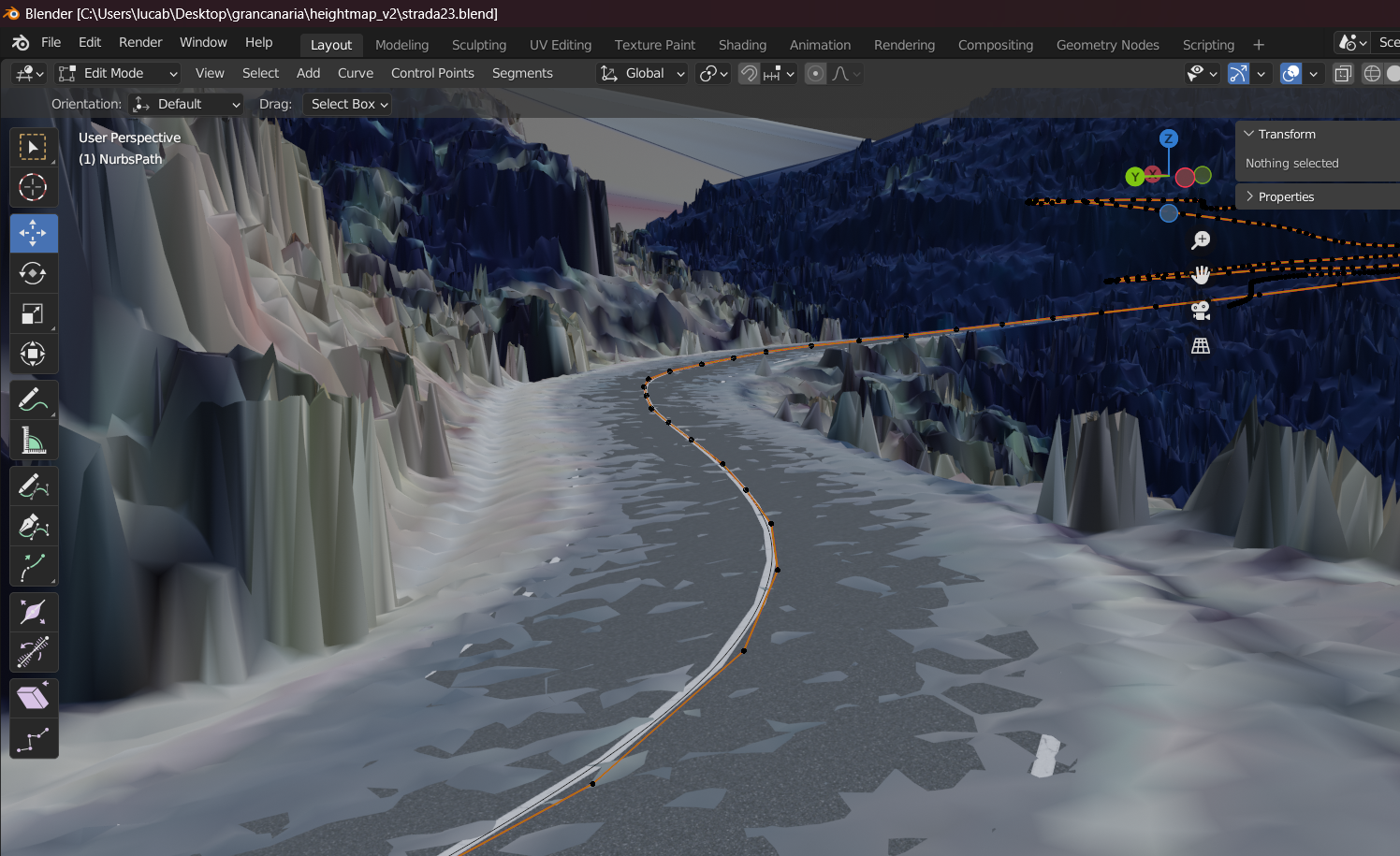Open the gizmo settings dropdown arrow
The height and width of the screenshot is (856, 1400).
(x=1261, y=74)
